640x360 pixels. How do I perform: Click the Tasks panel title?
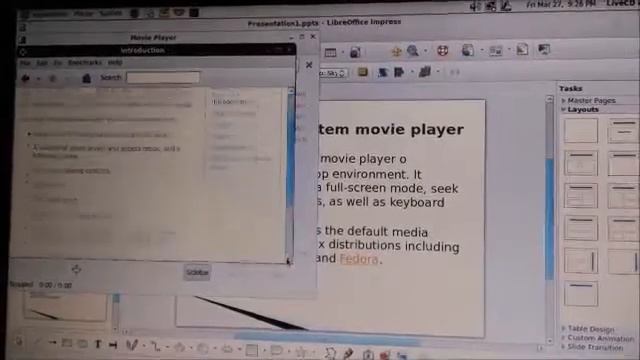click(571, 89)
